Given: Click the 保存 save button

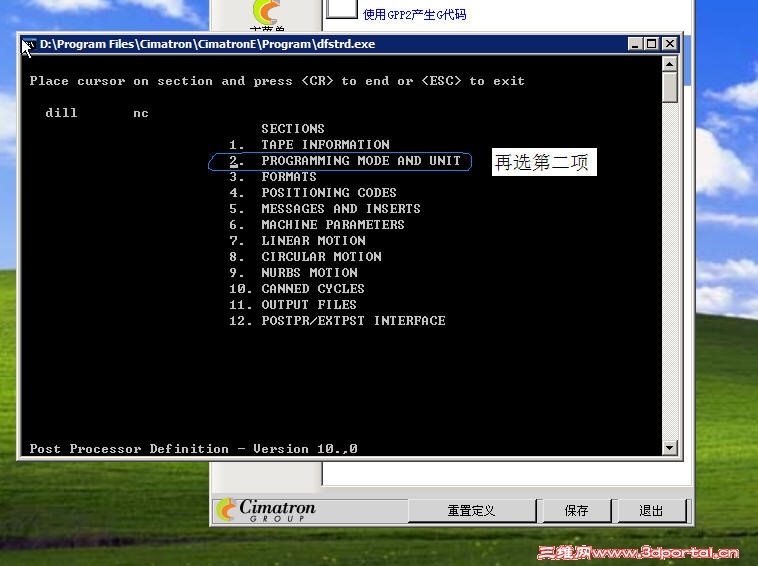Looking at the screenshot, I should click(x=576, y=511).
